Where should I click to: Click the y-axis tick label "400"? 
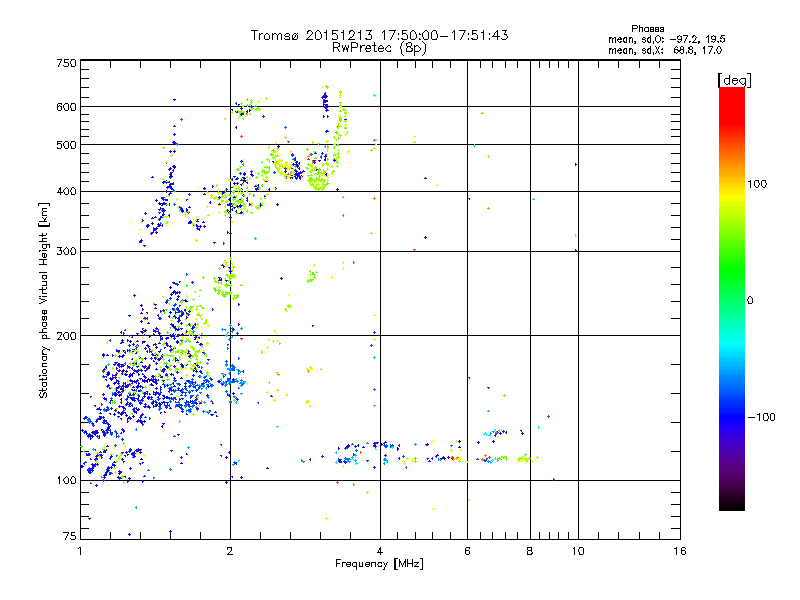pyautogui.click(x=66, y=191)
